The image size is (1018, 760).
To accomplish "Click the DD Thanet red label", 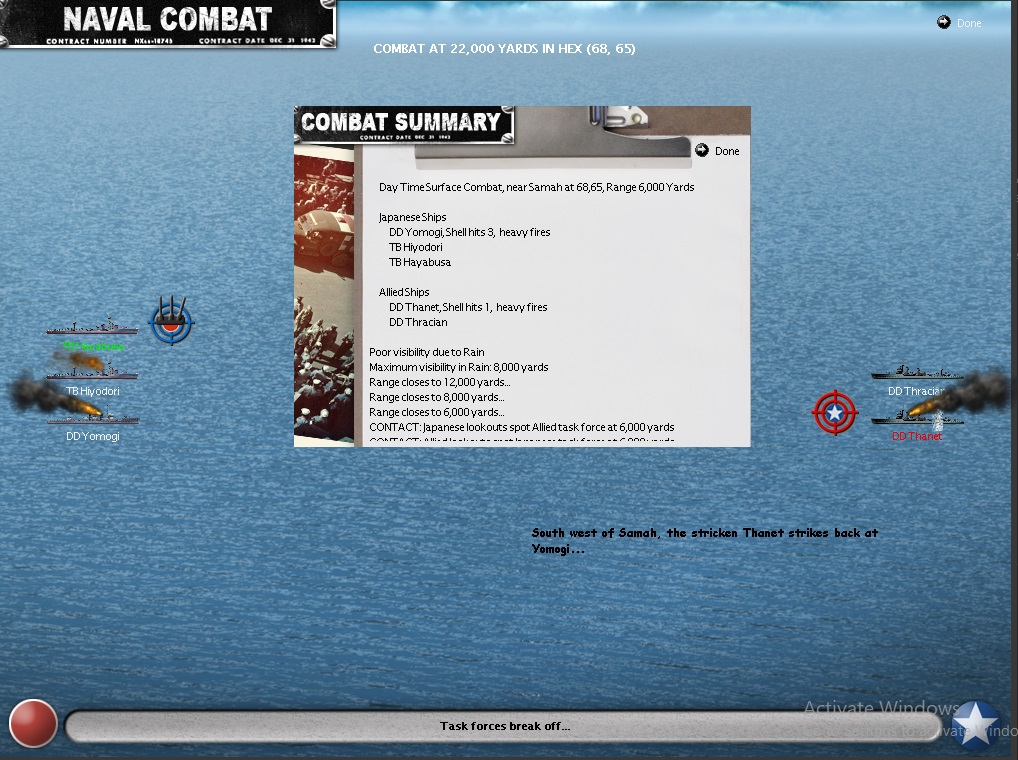I will tap(917, 436).
